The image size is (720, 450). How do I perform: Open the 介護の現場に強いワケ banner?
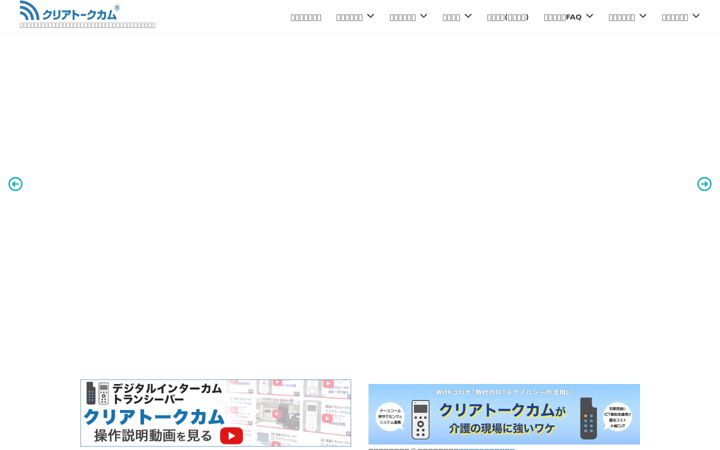point(504,414)
